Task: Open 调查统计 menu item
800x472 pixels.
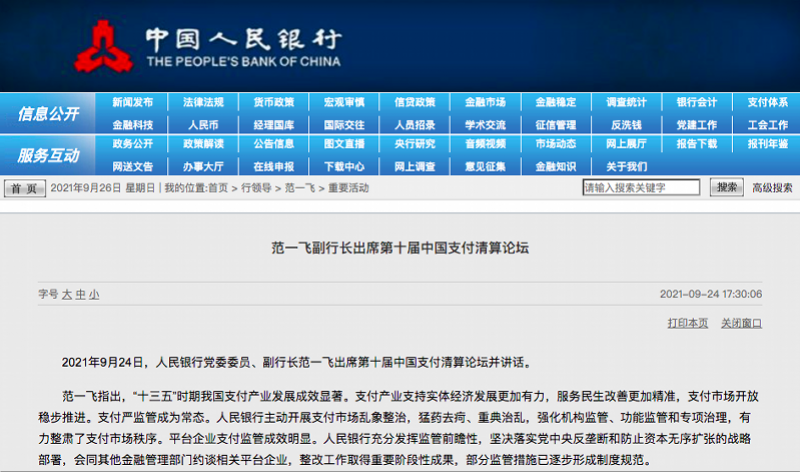Action: pos(627,102)
